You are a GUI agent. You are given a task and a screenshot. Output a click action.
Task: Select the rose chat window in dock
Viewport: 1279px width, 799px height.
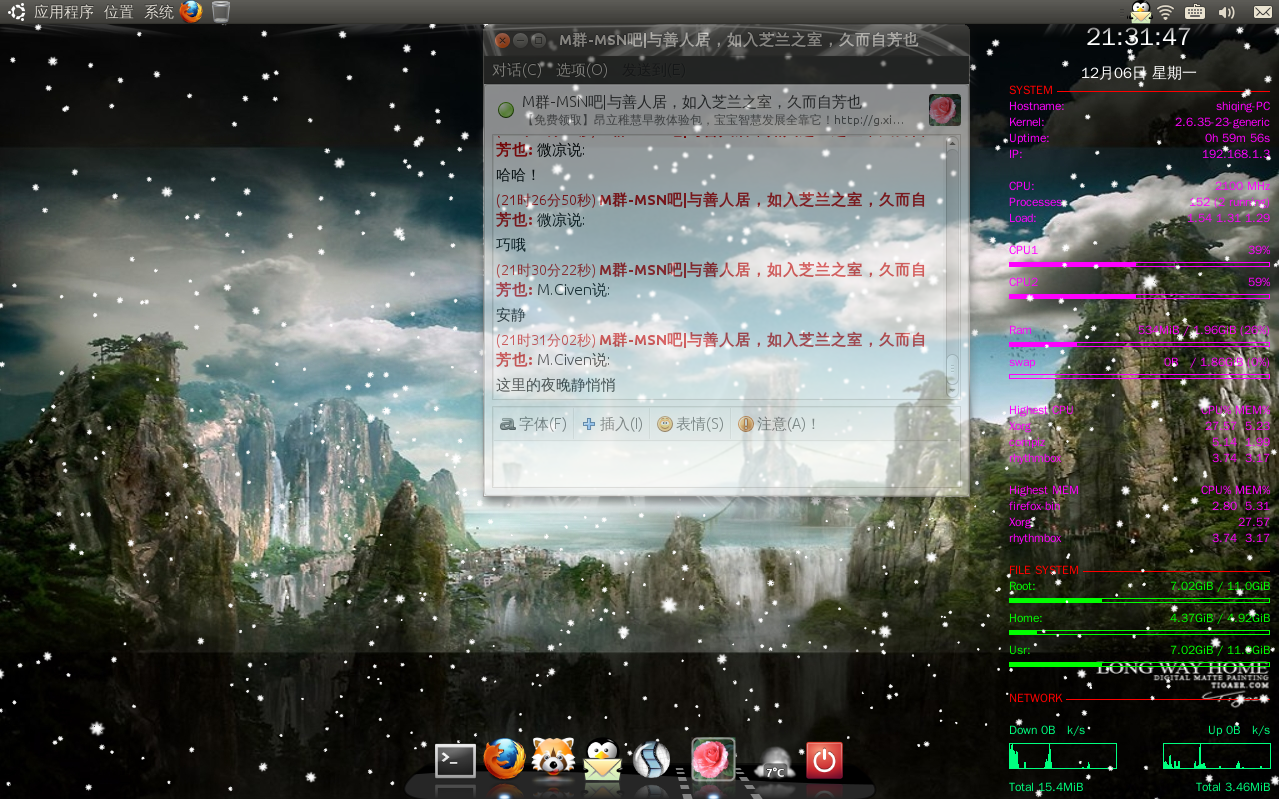pyautogui.click(x=713, y=760)
